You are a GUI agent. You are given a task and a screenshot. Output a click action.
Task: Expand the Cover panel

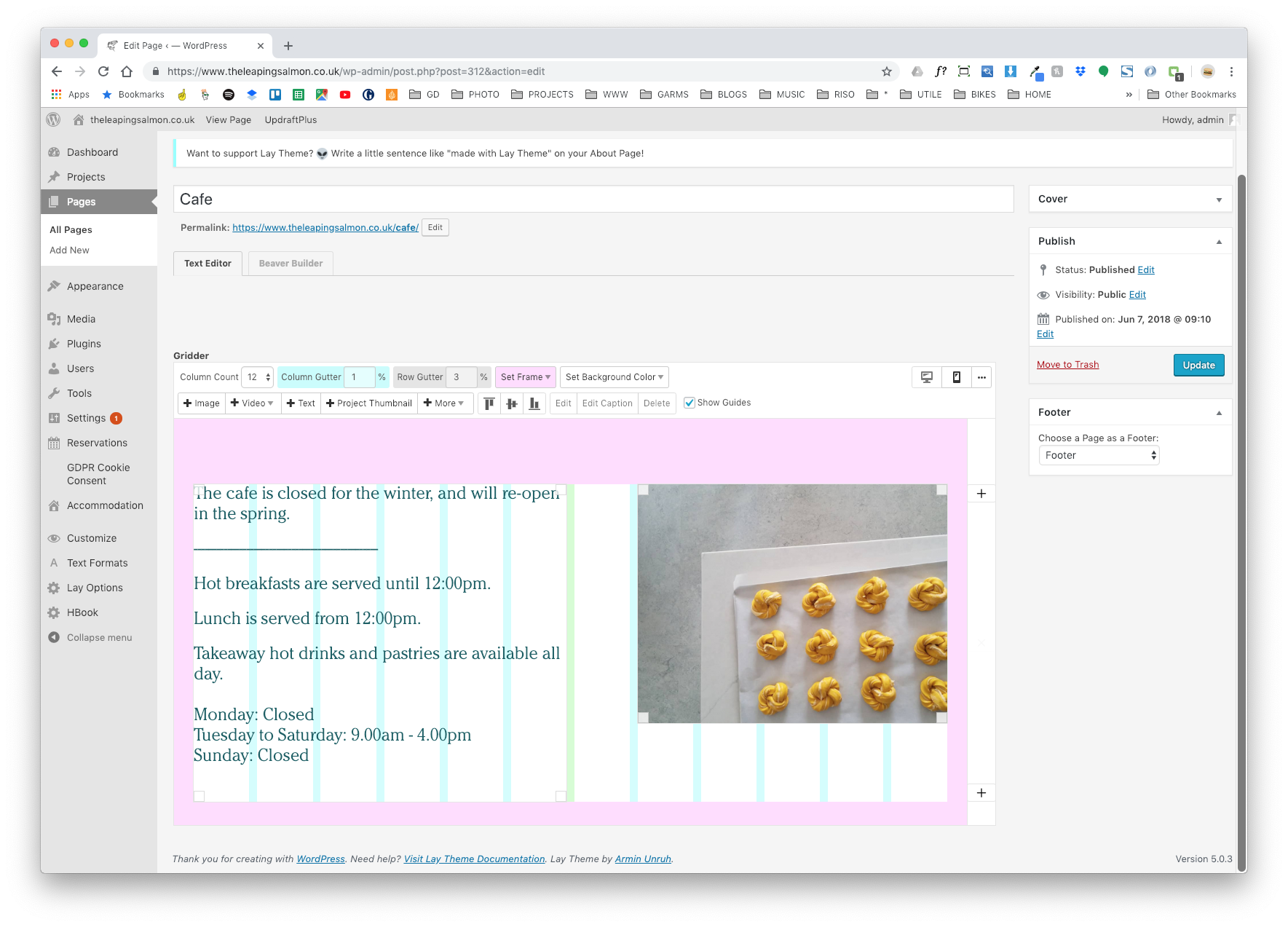(x=1218, y=200)
